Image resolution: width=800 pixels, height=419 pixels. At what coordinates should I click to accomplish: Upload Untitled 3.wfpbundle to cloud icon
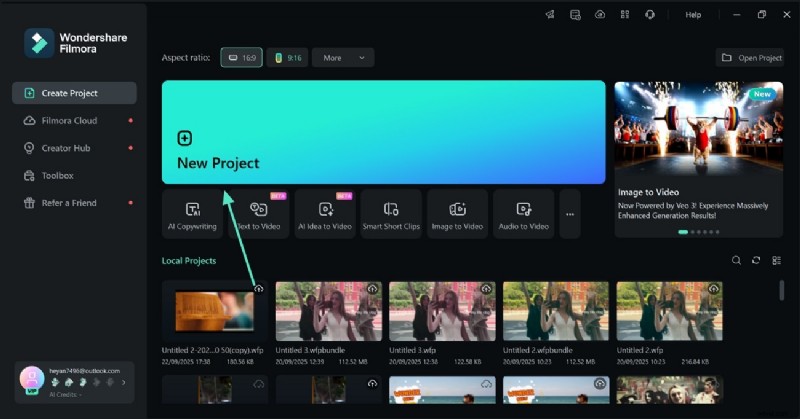[372, 289]
